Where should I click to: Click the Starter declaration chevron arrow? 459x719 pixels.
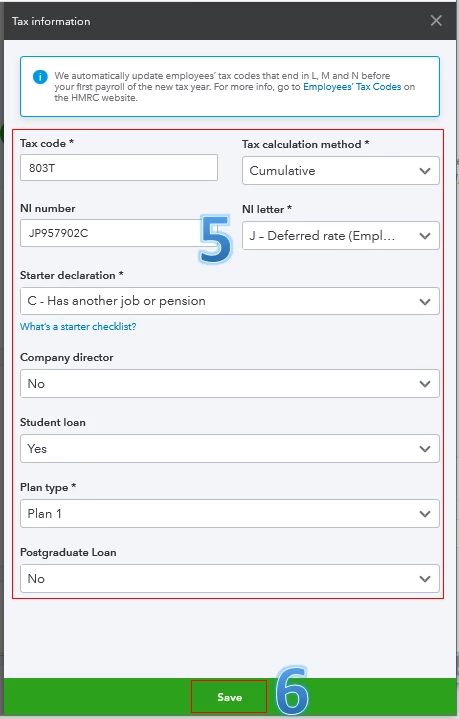(x=425, y=302)
